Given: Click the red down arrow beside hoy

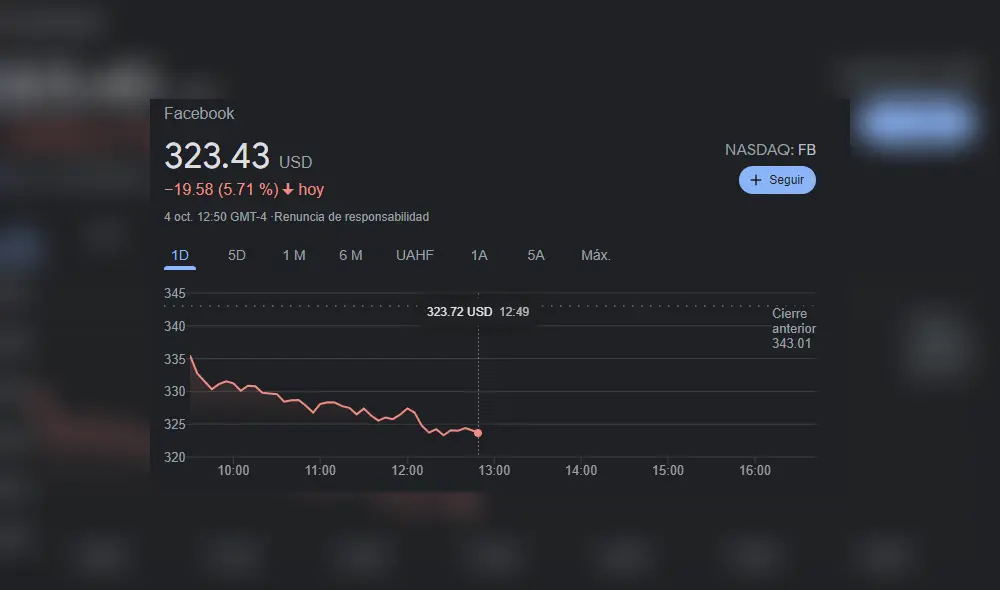Looking at the screenshot, I should coord(288,190).
